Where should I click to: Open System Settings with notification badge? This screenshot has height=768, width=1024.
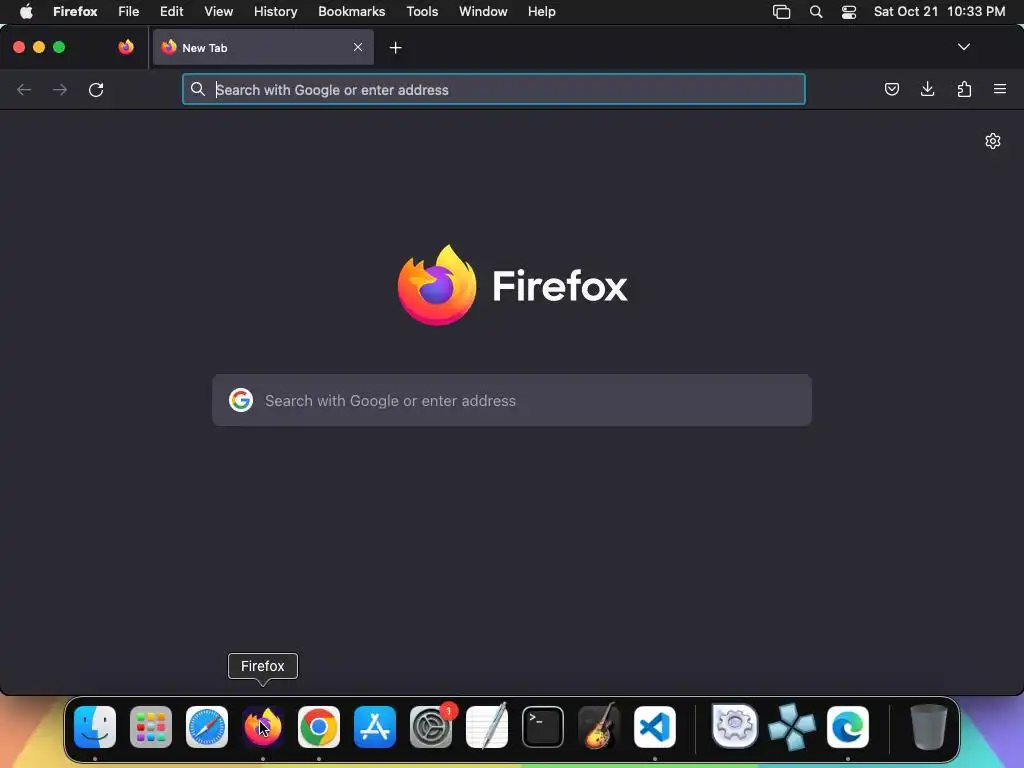(x=431, y=727)
